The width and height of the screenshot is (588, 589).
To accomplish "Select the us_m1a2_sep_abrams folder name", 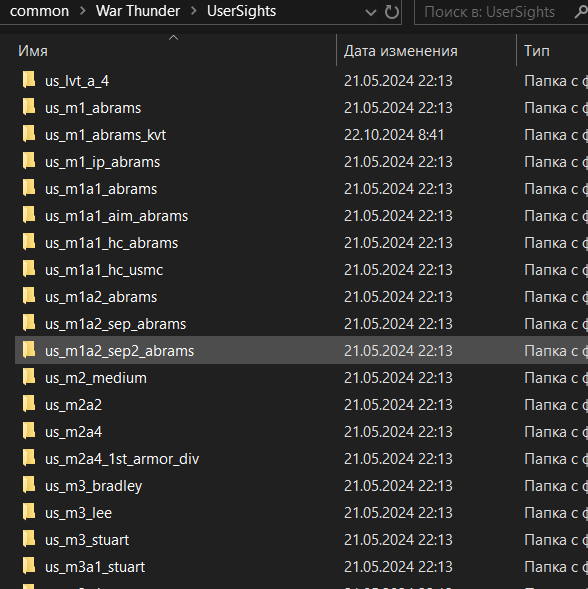I will (116, 325).
